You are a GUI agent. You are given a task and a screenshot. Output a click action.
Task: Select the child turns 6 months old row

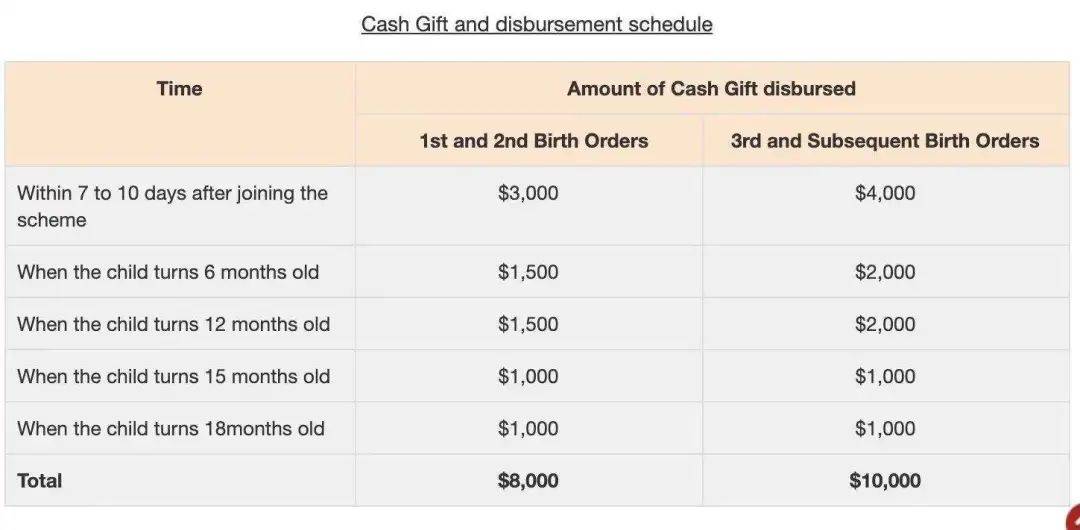pyautogui.click(x=168, y=272)
